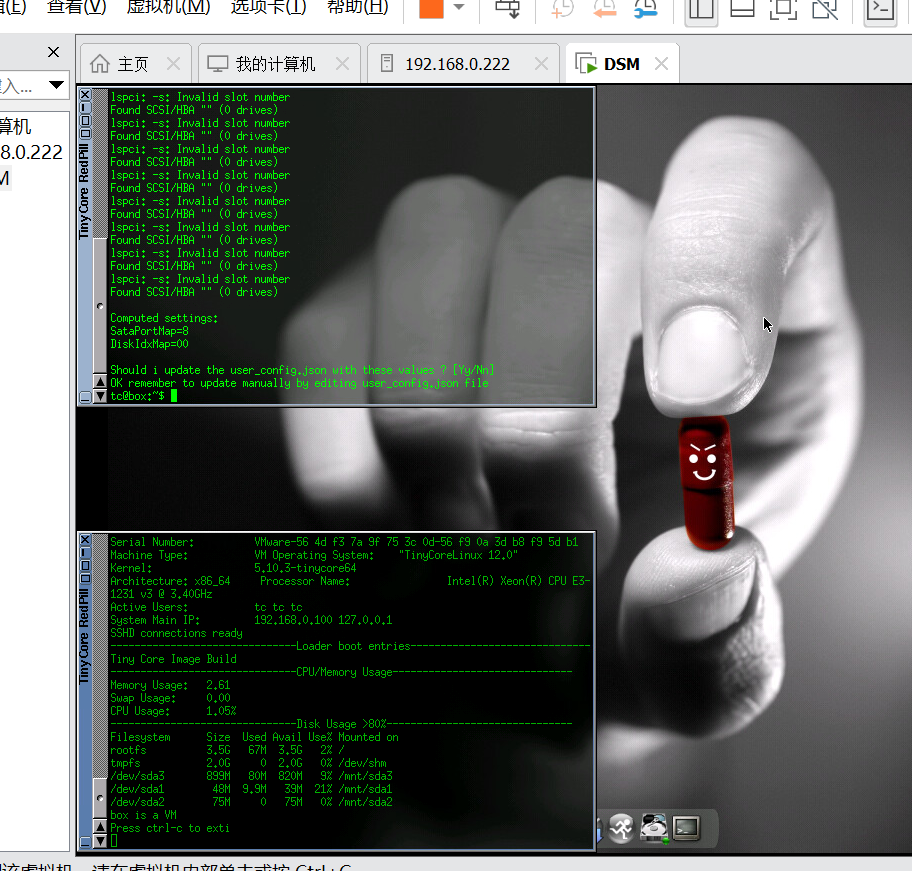Image resolution: width=912 pixels, height=871 pixels.
Task: Switch to the 我的计算机 tab
Action: tap(275, 64)
